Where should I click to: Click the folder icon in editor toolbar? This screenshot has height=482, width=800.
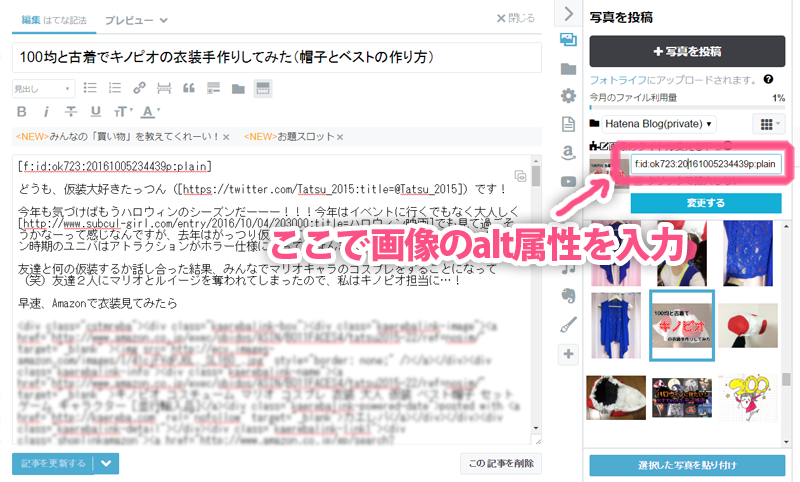[x=238, y=89]
